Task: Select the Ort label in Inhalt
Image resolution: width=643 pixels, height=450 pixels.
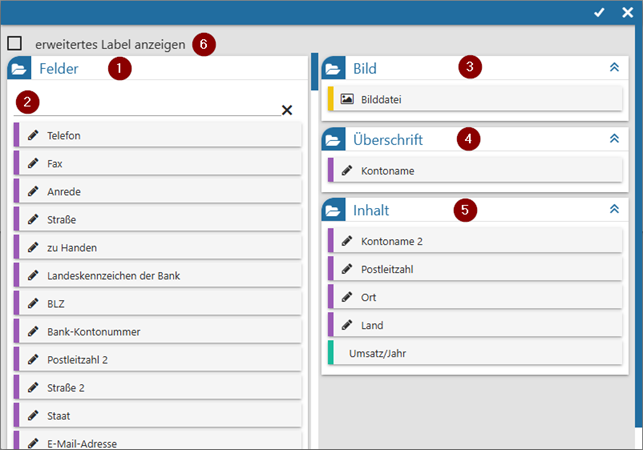Action: tap(368, 297)
